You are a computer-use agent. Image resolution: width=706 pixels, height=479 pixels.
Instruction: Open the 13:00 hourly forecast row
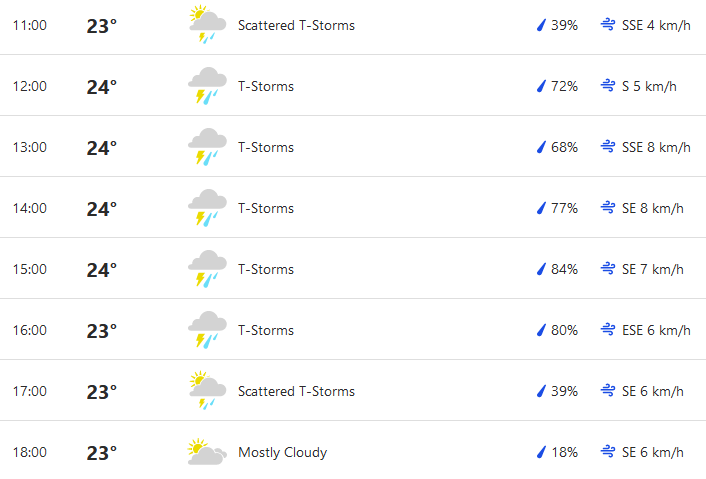click(x=353, y=146)
